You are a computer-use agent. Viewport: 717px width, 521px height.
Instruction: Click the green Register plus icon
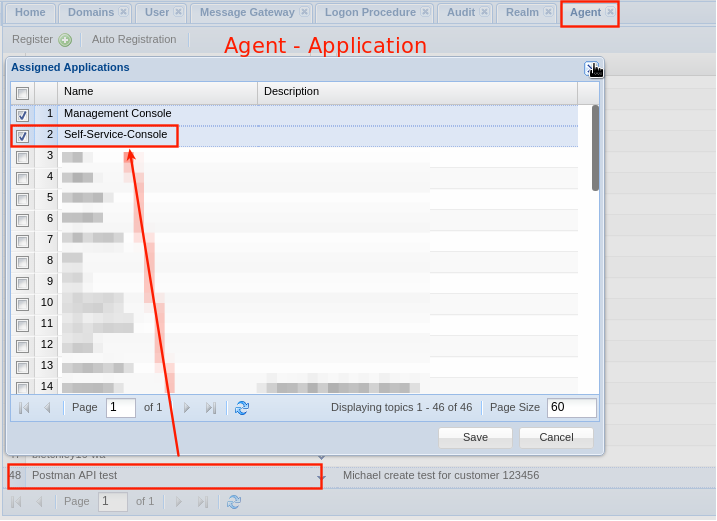[65, 40]
